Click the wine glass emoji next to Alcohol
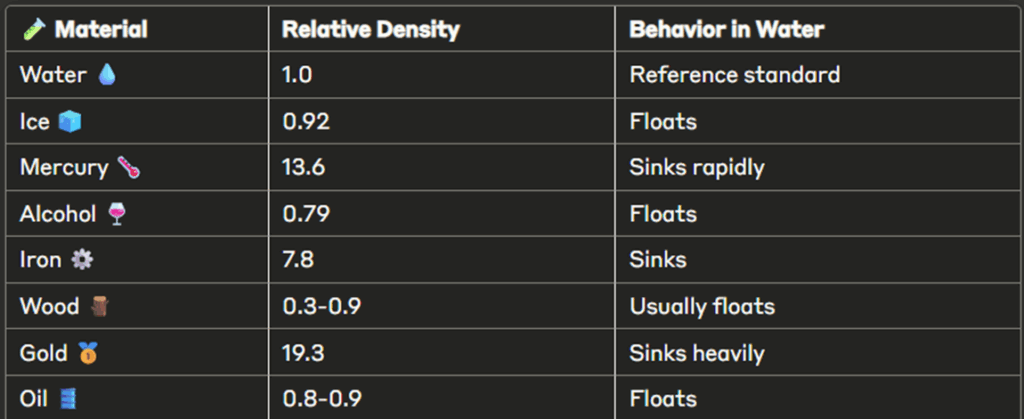Viewport: 1024px width, 419px height. pyautogui.click(x=116, y=215)
